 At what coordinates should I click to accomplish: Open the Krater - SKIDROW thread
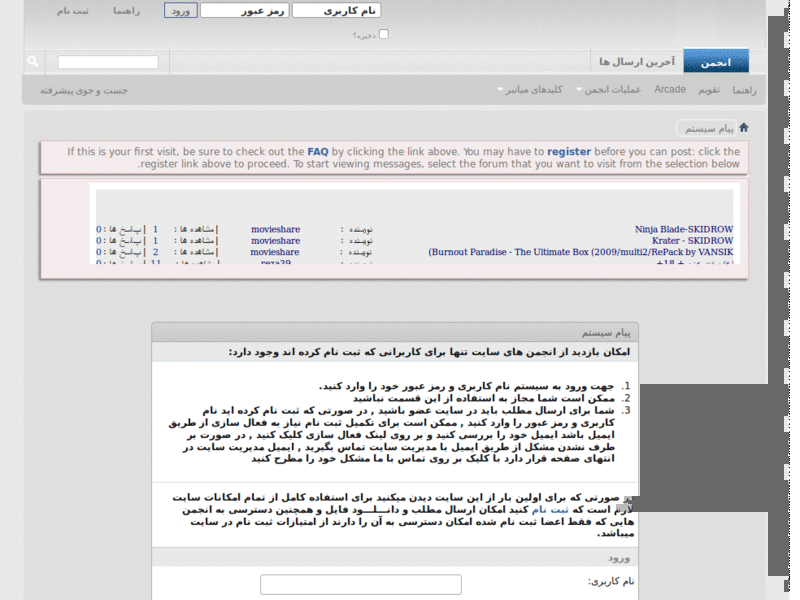692,240
